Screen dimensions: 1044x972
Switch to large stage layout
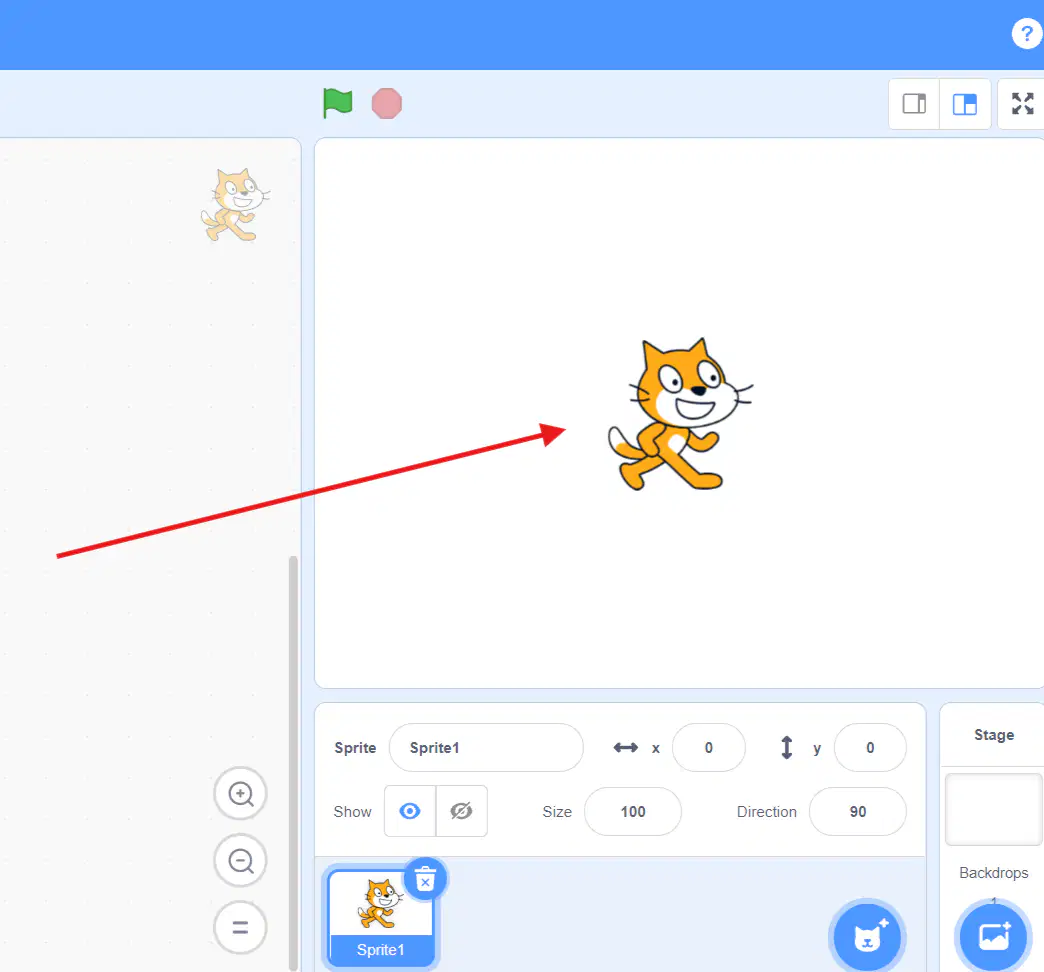pos(965,104)
